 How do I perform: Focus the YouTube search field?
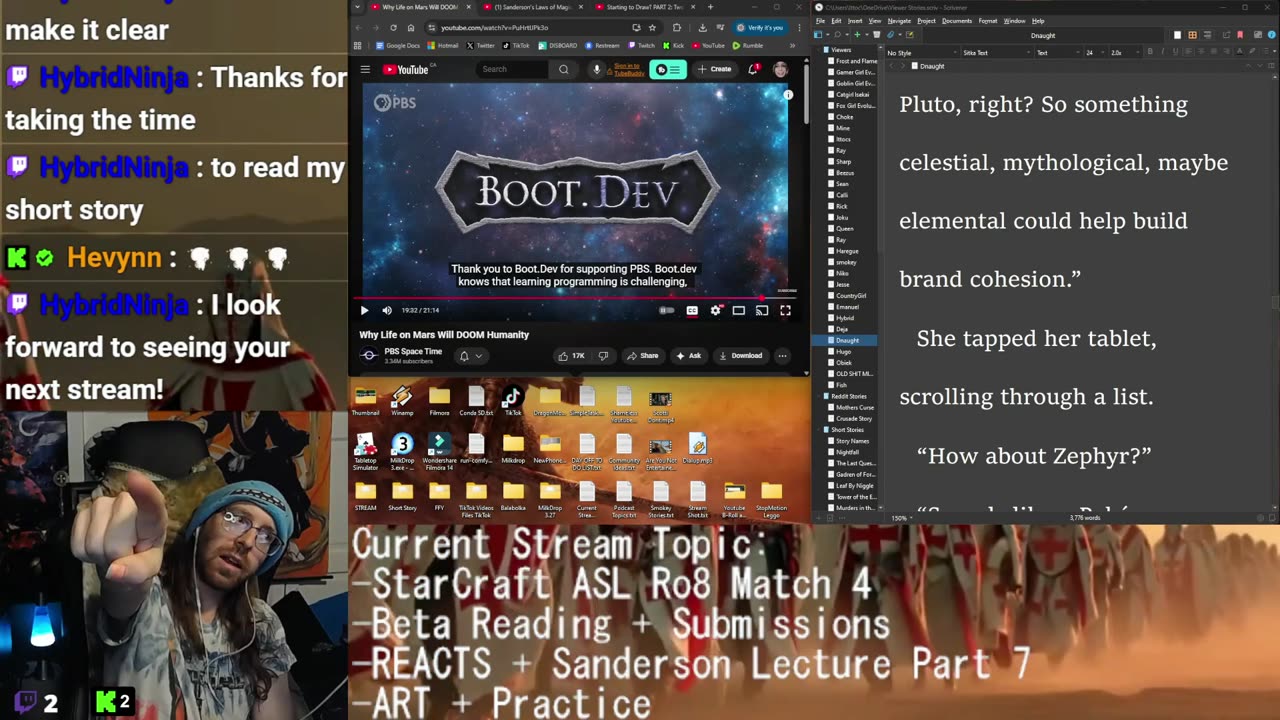pos(512,69)
